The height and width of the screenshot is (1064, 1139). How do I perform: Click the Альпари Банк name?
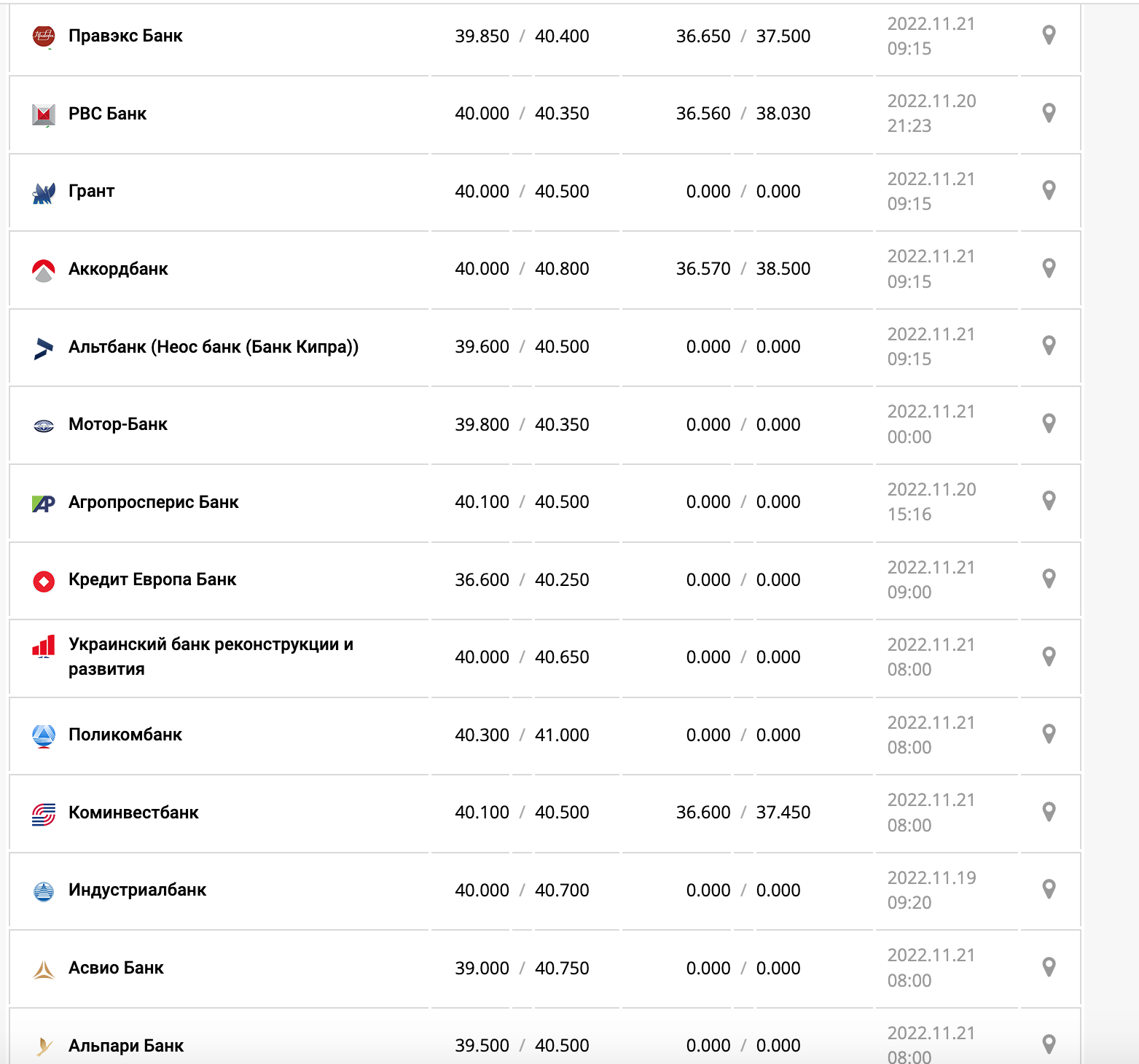(125, 1046)
